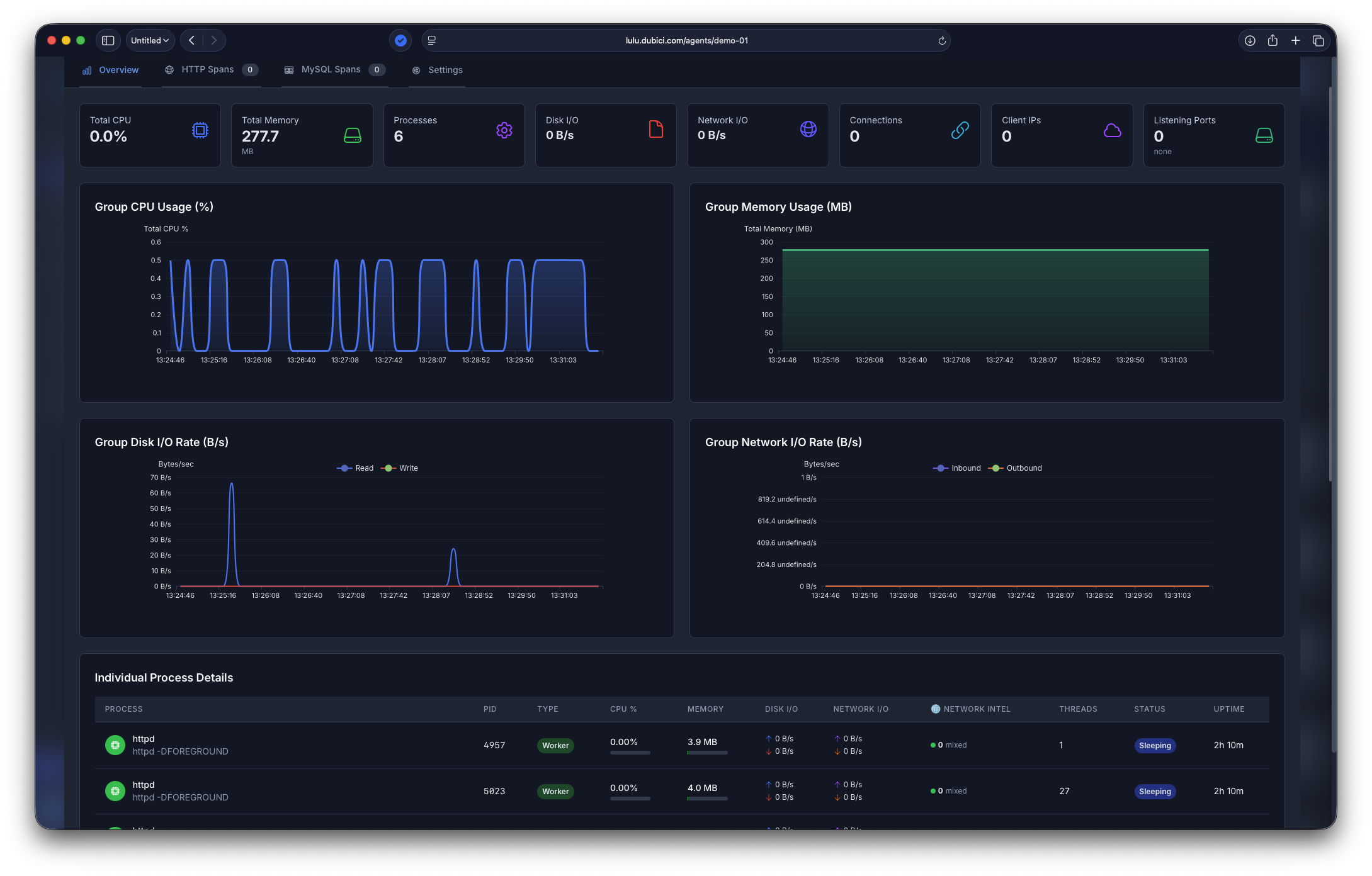
Task: Click the memory icon on Total Memory card
Action: (353, 135)
